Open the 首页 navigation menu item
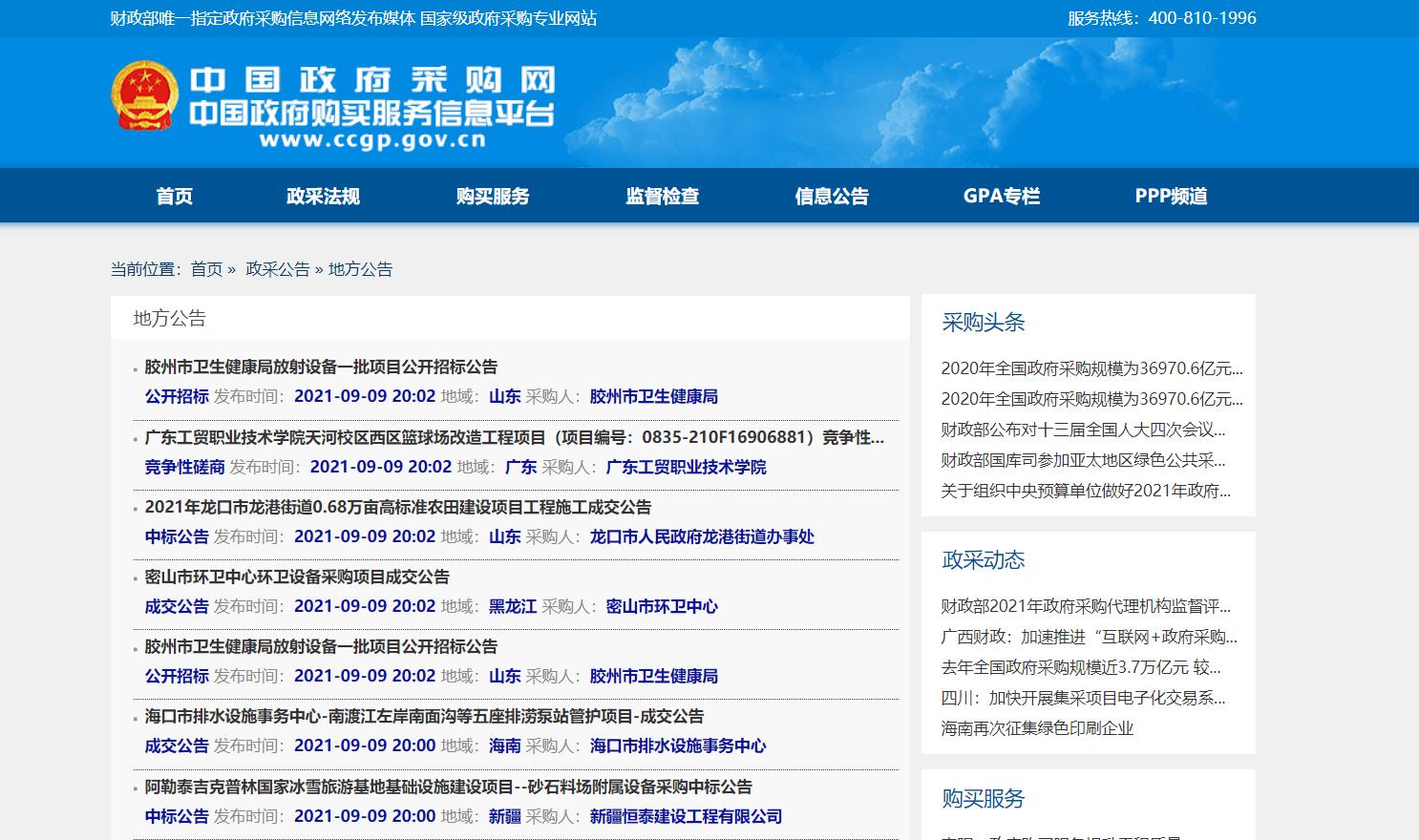1419x840 pixels. click(x=175, y=196)
